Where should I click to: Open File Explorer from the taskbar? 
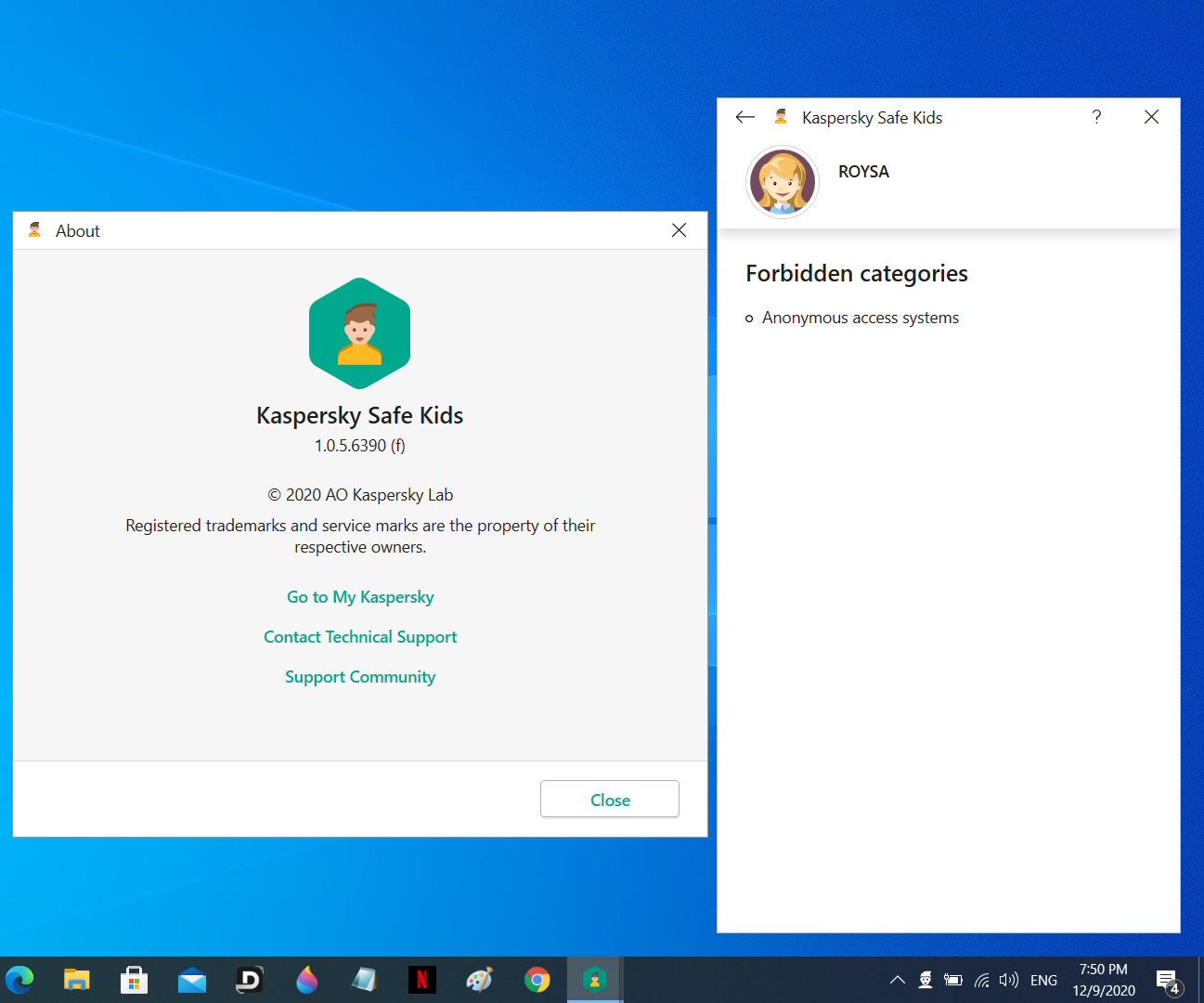[x=77, y=980]
